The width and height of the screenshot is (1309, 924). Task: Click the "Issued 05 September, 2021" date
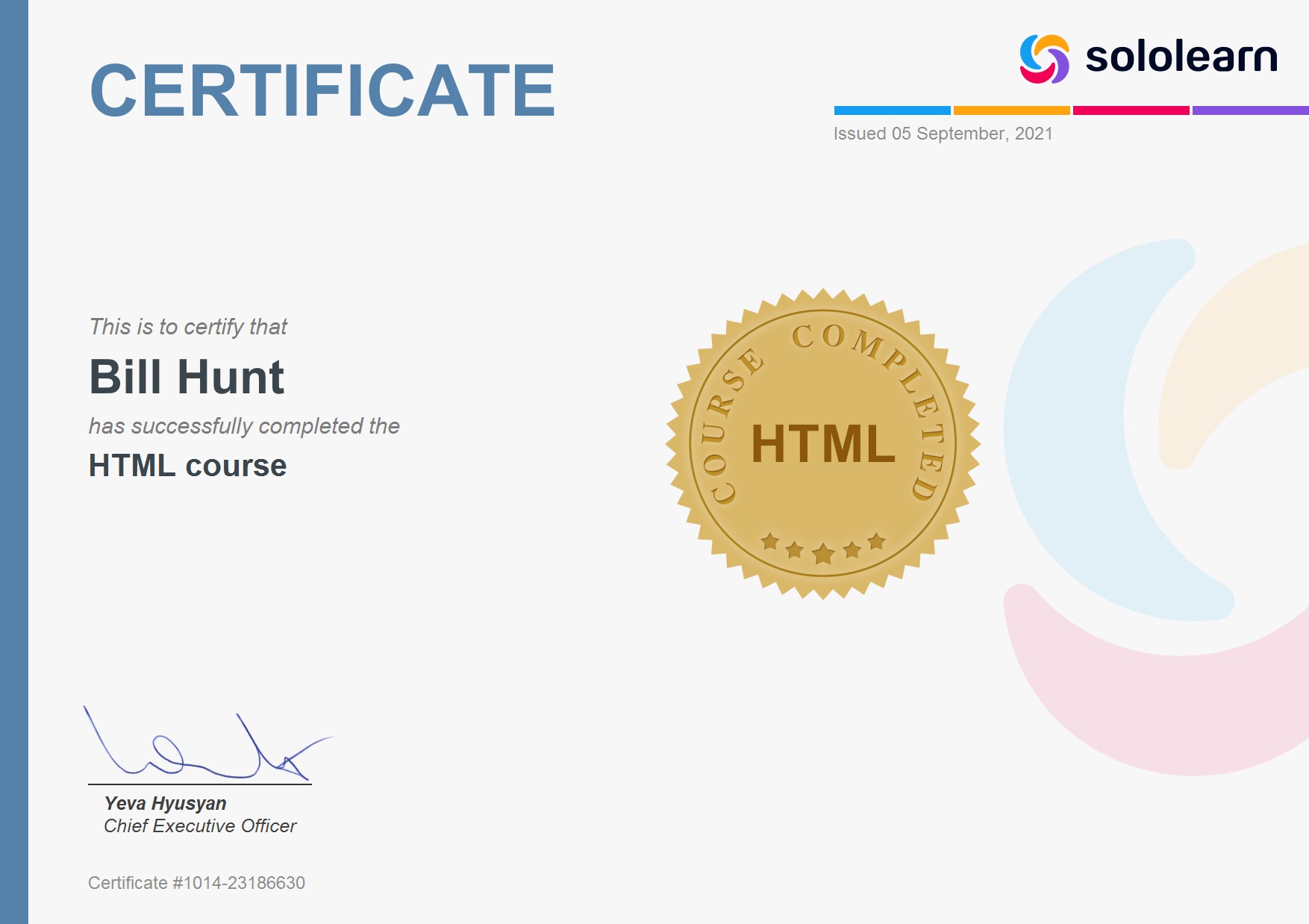pos(943,134)
